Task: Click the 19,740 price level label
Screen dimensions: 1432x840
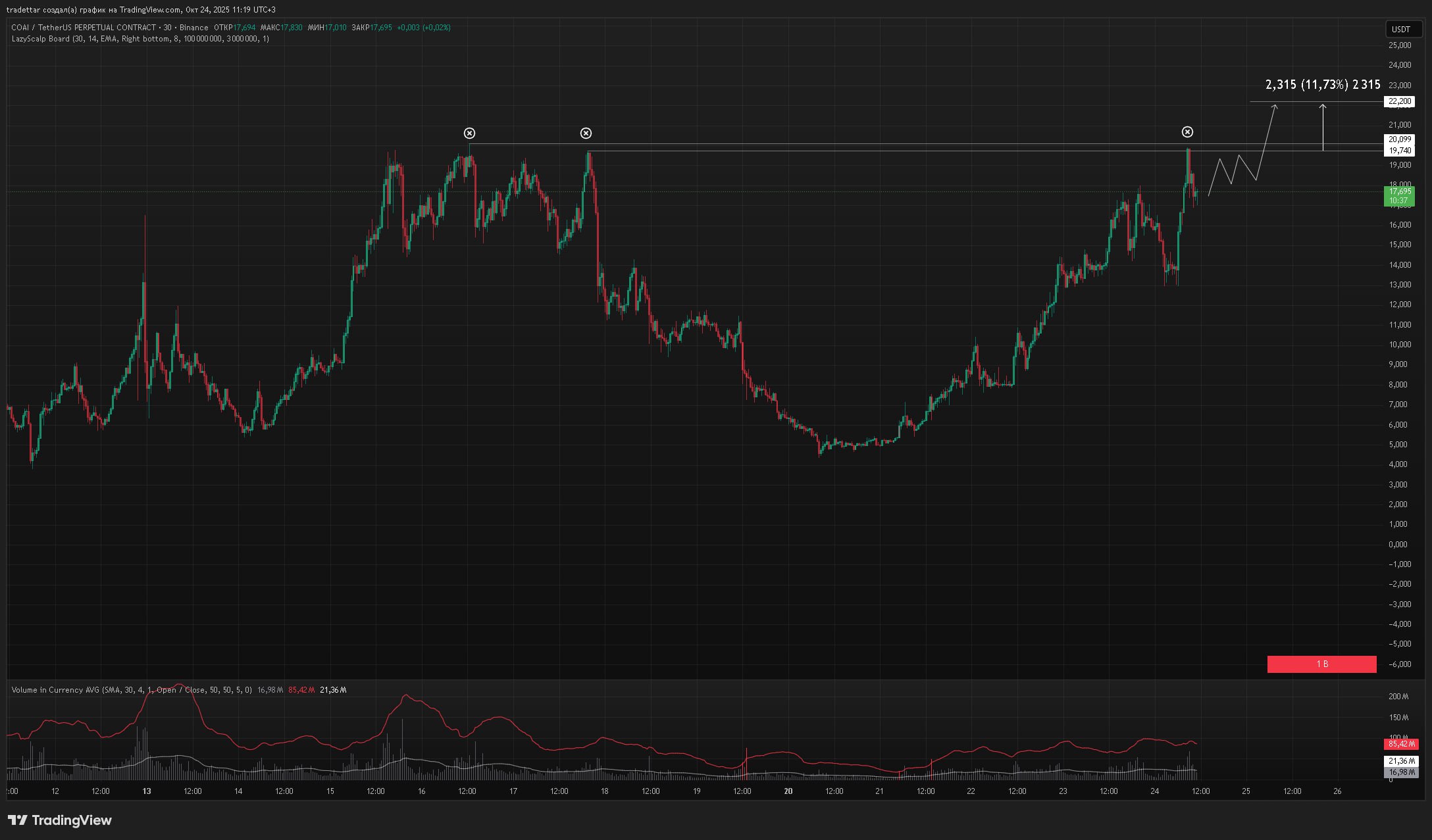Action: coord(1399,151)
